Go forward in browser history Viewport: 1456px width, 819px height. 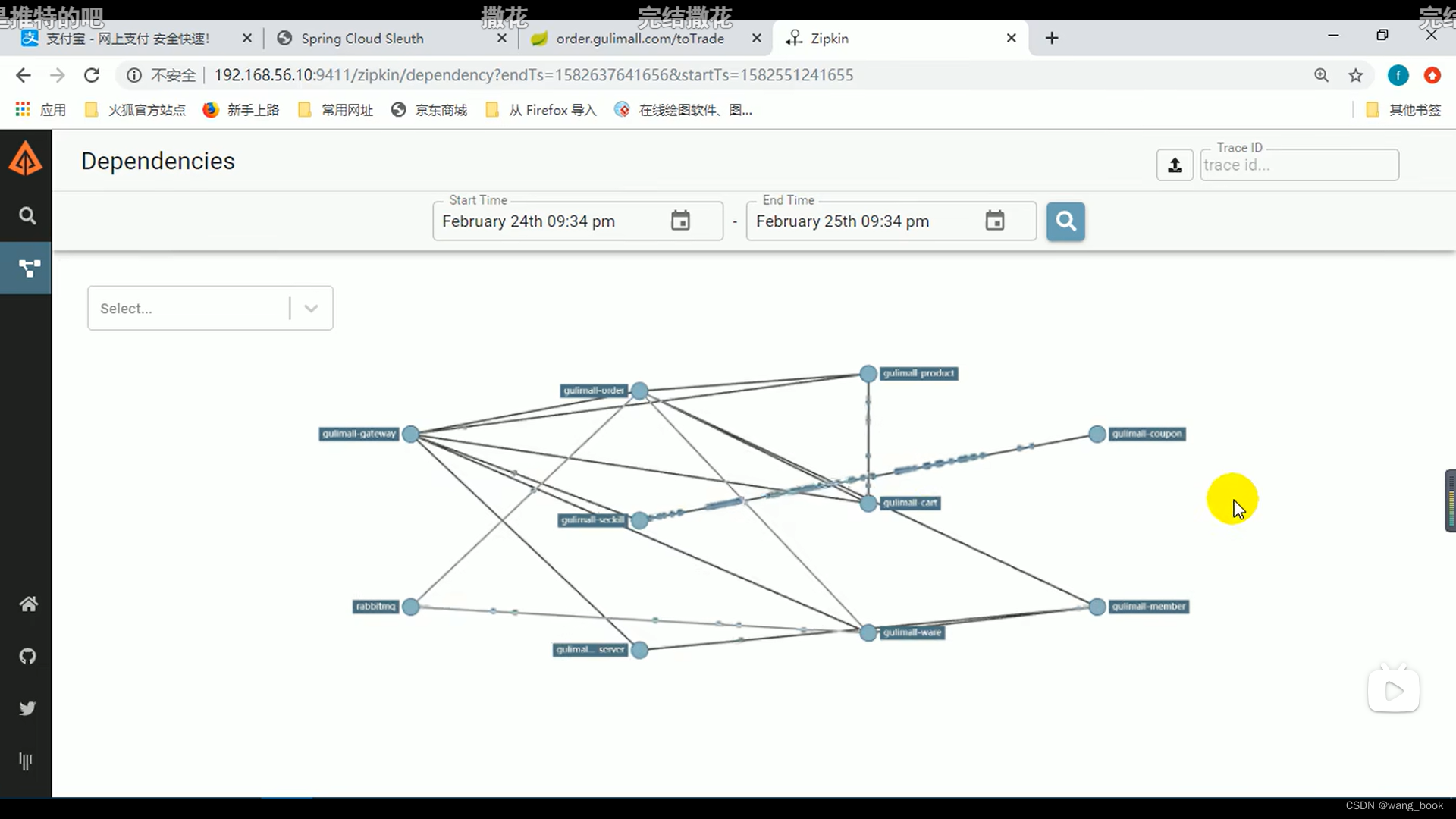pos(58,75)
